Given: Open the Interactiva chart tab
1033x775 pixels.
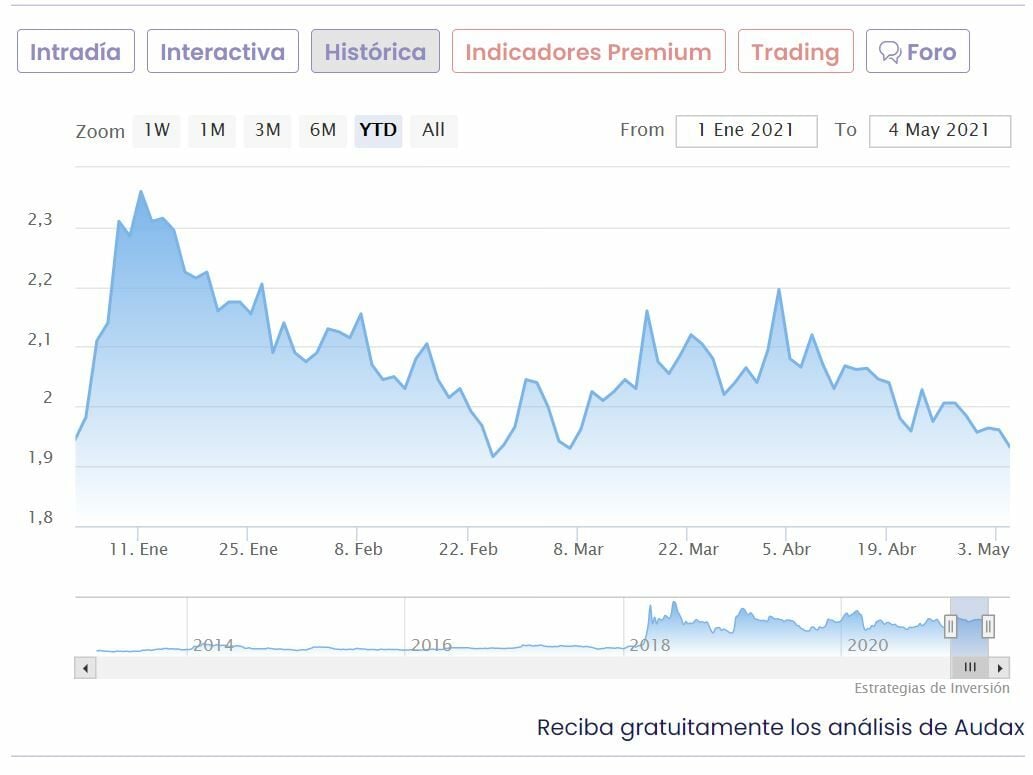Looking at the screenshot, I should (x=222, y=52).
